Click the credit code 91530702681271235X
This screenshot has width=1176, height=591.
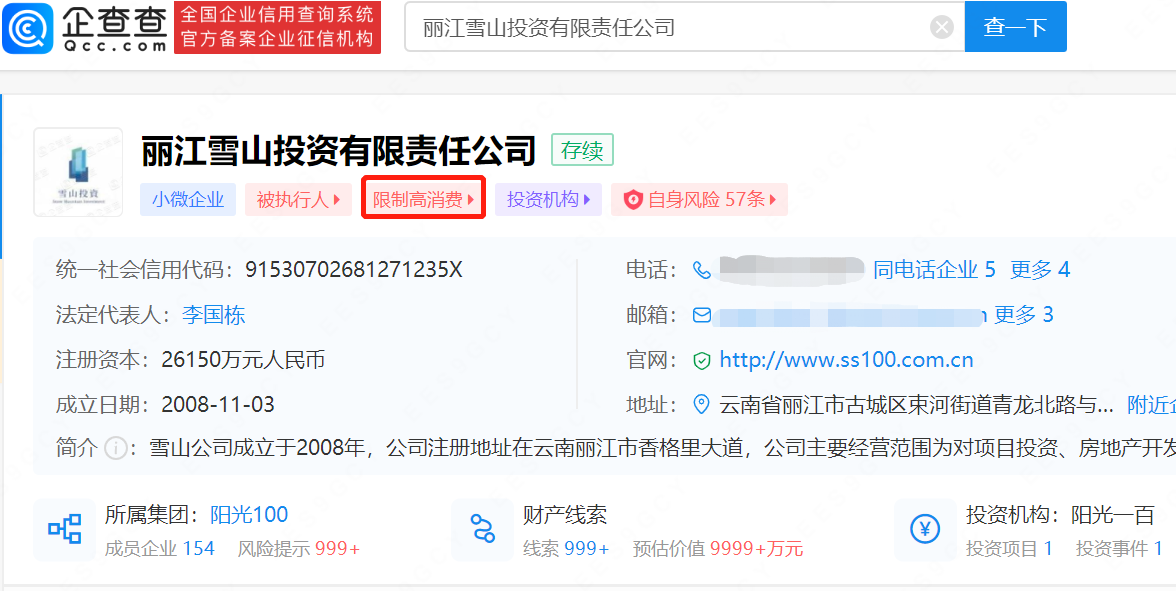tap(354, 270)
